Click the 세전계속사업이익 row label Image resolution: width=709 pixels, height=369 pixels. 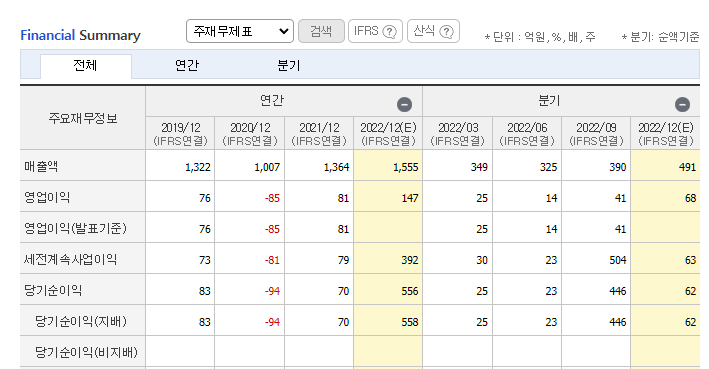(71, 259)
